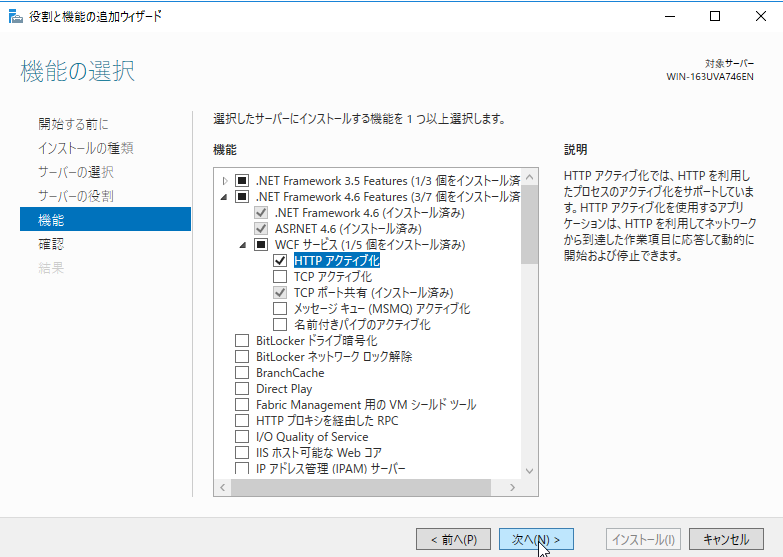Cancel the wizard with キャンセル button

725,539
